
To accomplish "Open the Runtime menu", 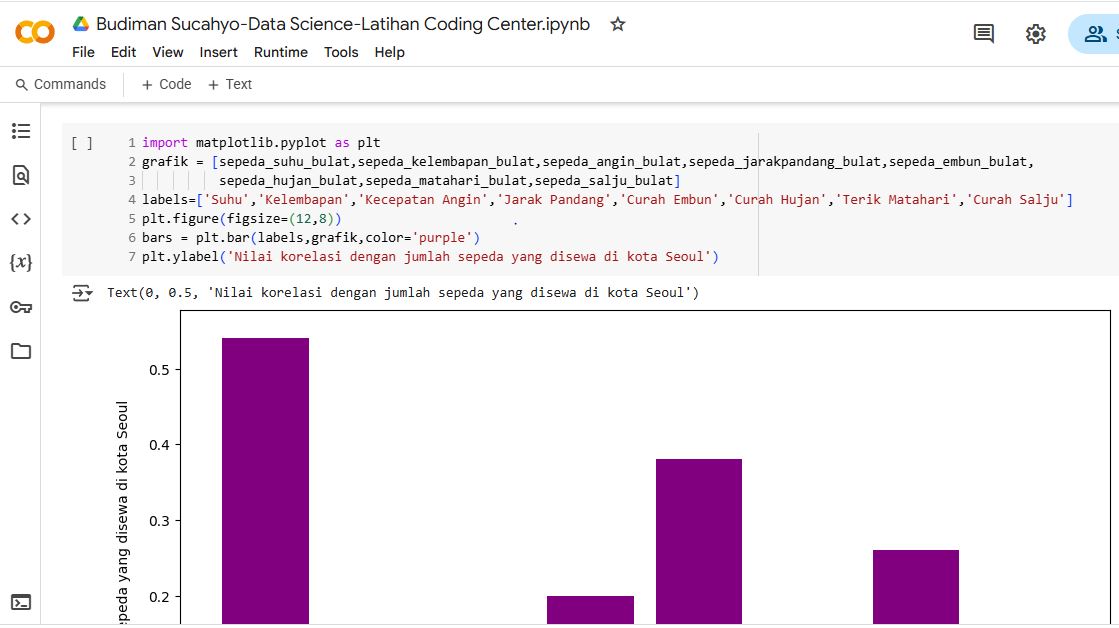I will (x=280, y=52).
